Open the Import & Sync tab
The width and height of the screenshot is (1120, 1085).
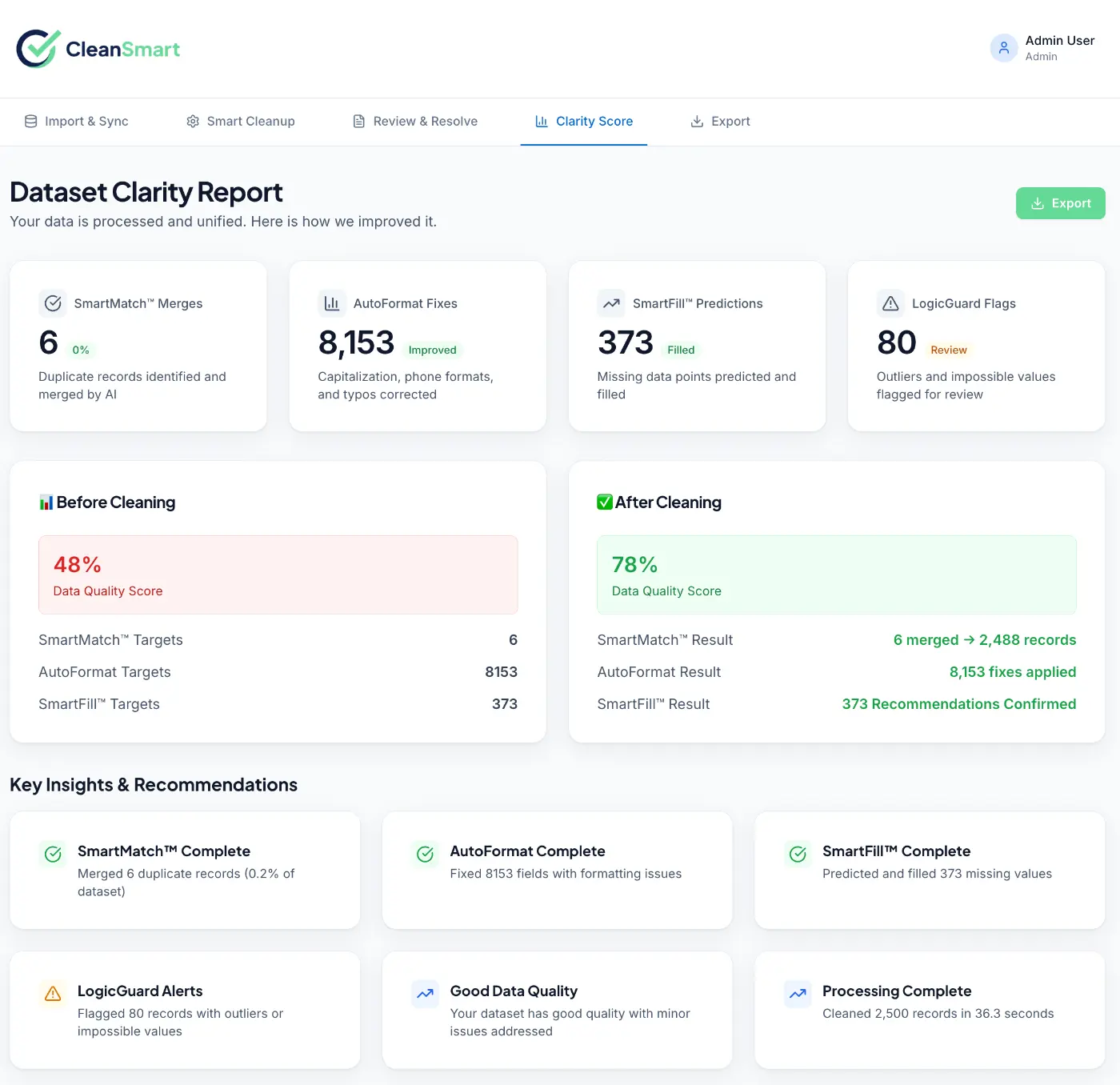pos(76,122)
